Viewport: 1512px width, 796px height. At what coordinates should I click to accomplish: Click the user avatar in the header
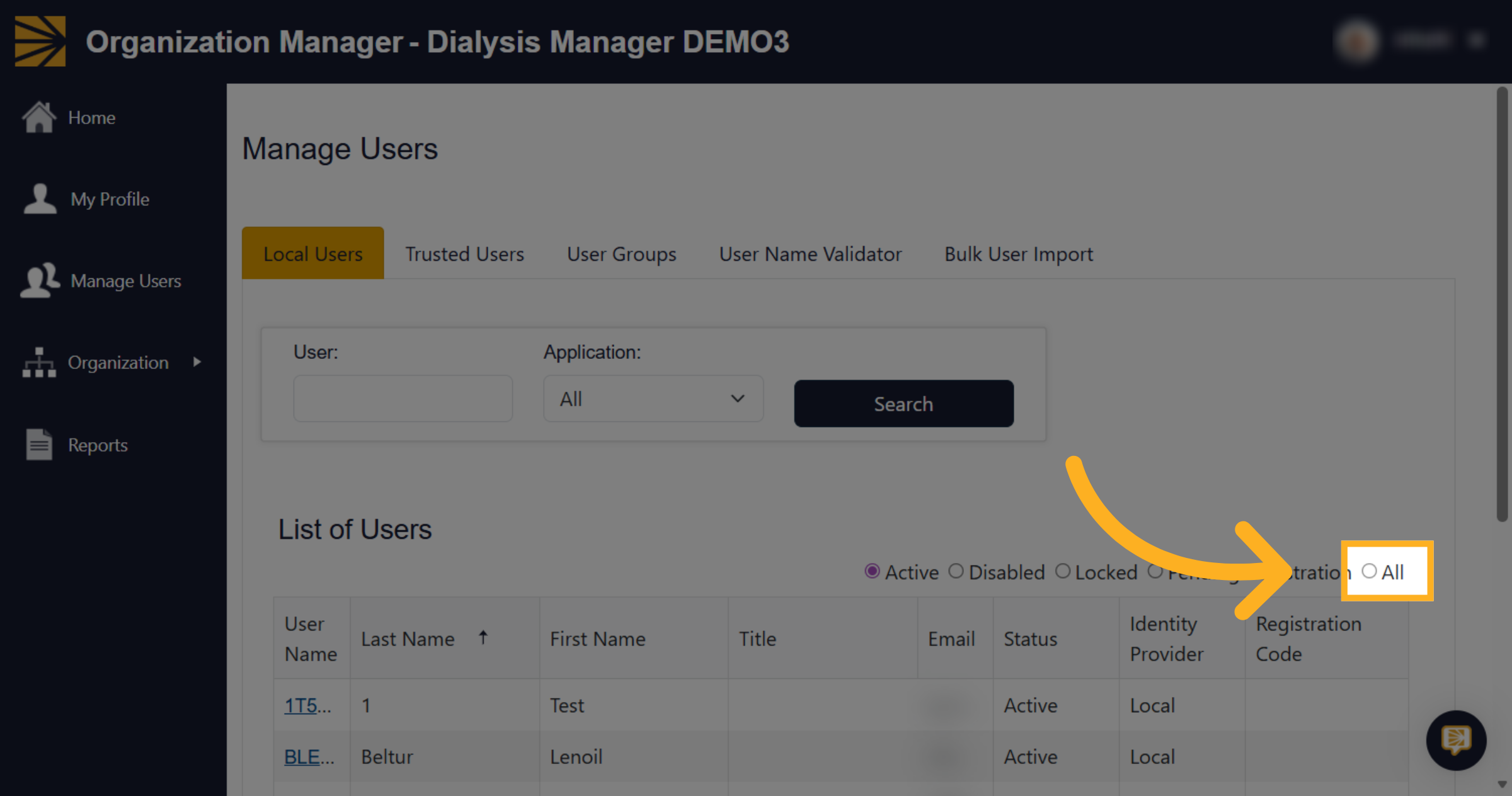coord(1357,42)
